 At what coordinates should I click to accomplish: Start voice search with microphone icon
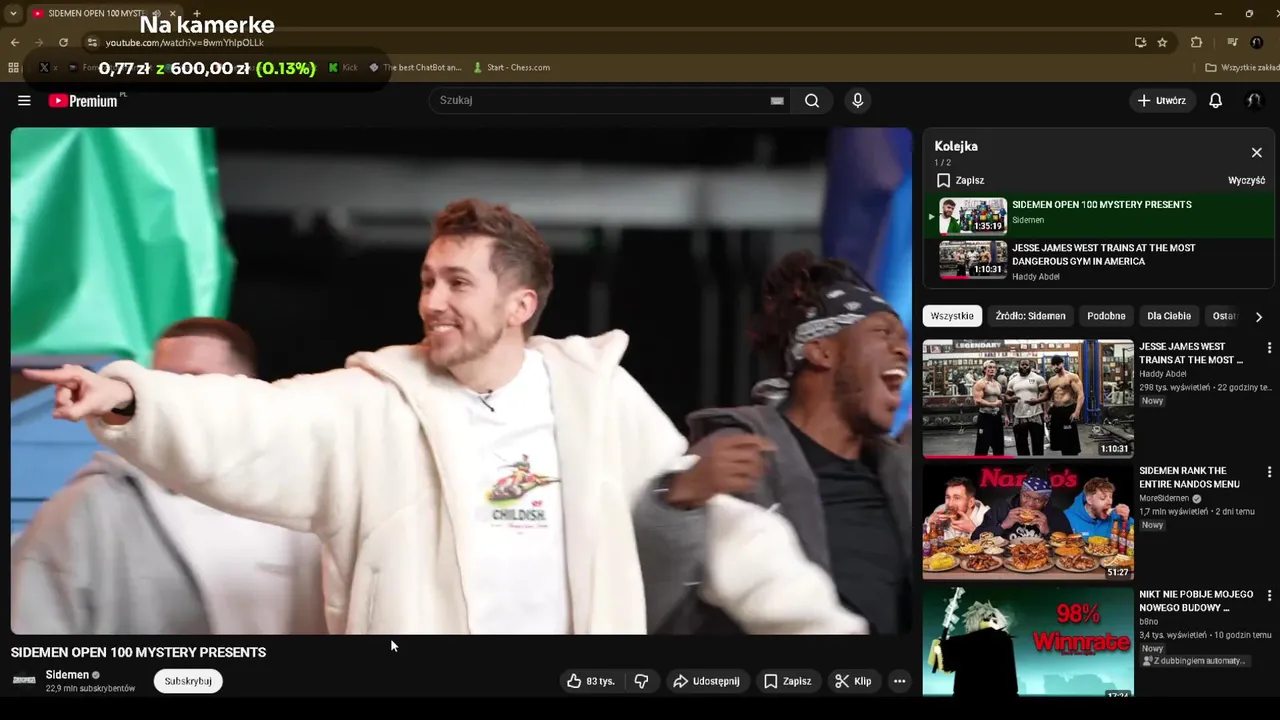coord(857,100)
